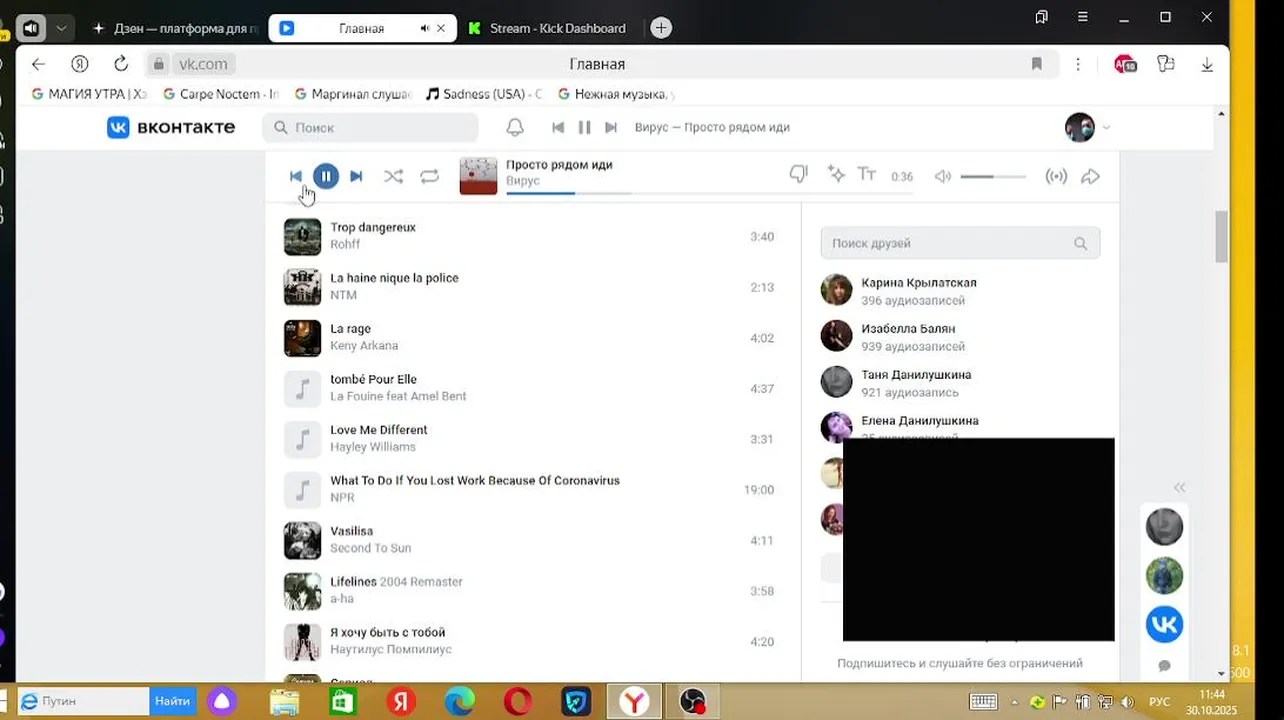The width and height of the screenshot is (1284, 720).
Task: Go back in the browser
Action: [38, 64]
